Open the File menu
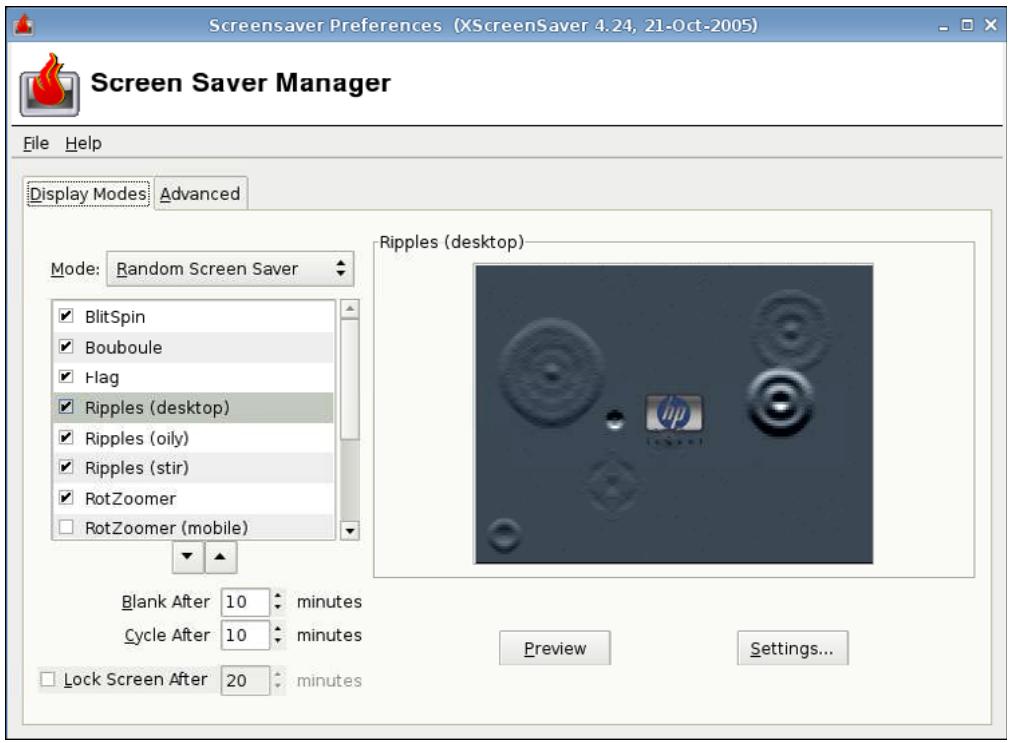 tap(36, 143)
